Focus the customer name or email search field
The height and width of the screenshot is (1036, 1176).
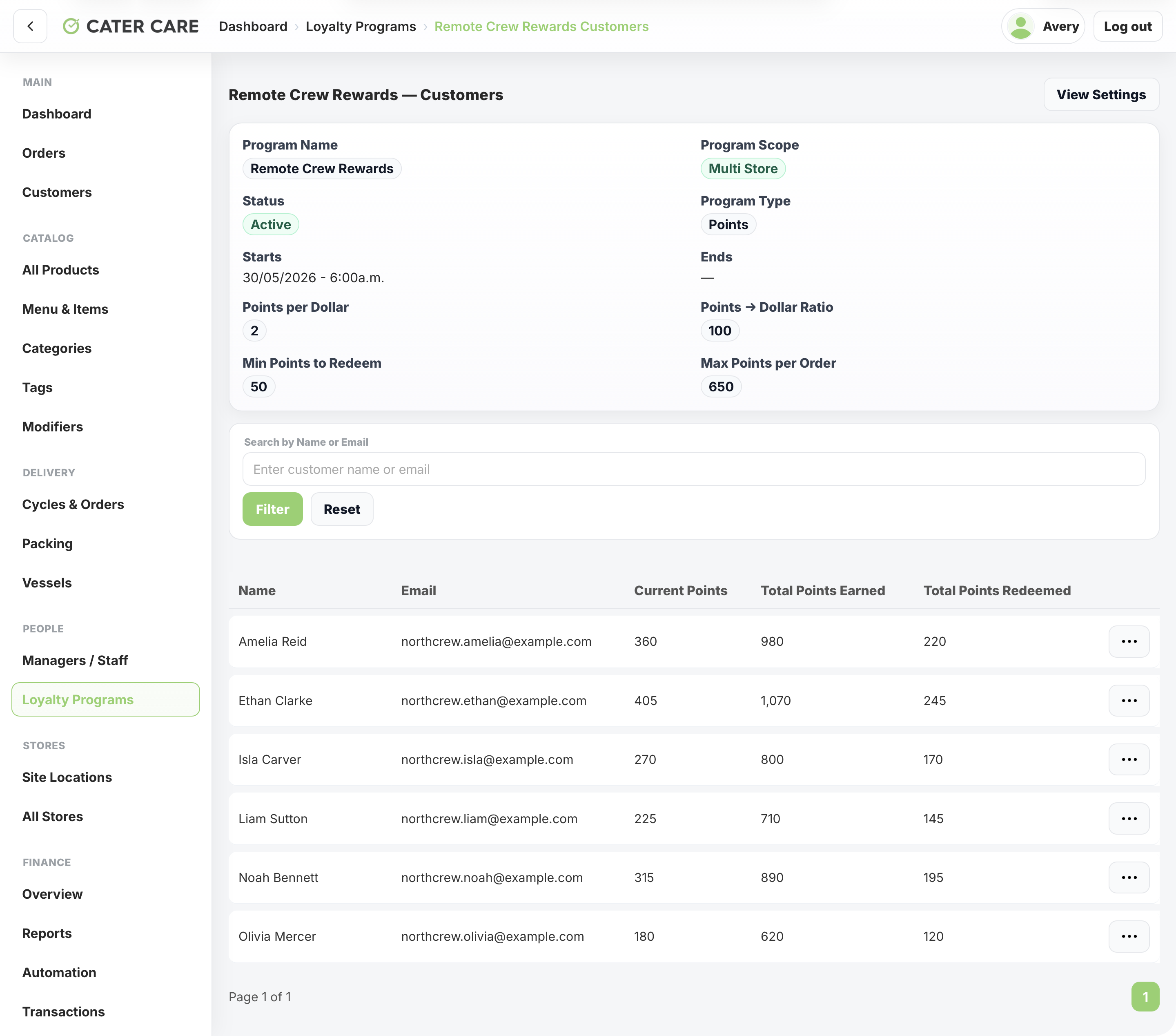[693, 469]
